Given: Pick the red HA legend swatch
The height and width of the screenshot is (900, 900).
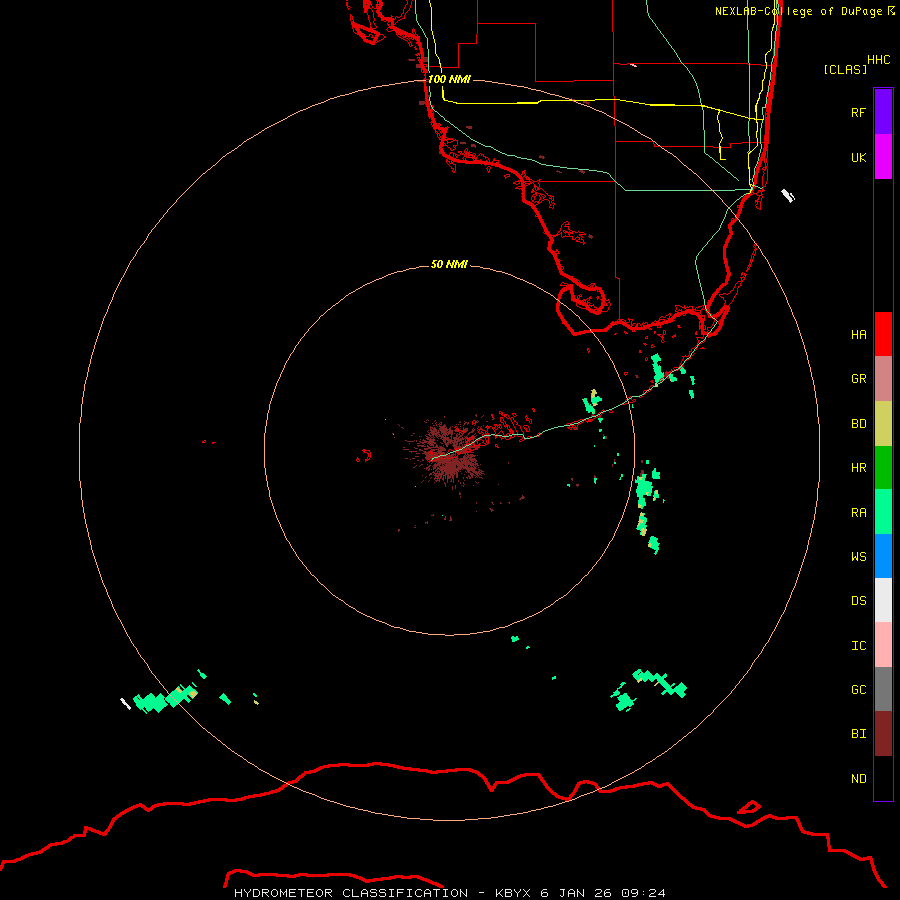Looking at the screenshot, I should (x=883, y=334).
